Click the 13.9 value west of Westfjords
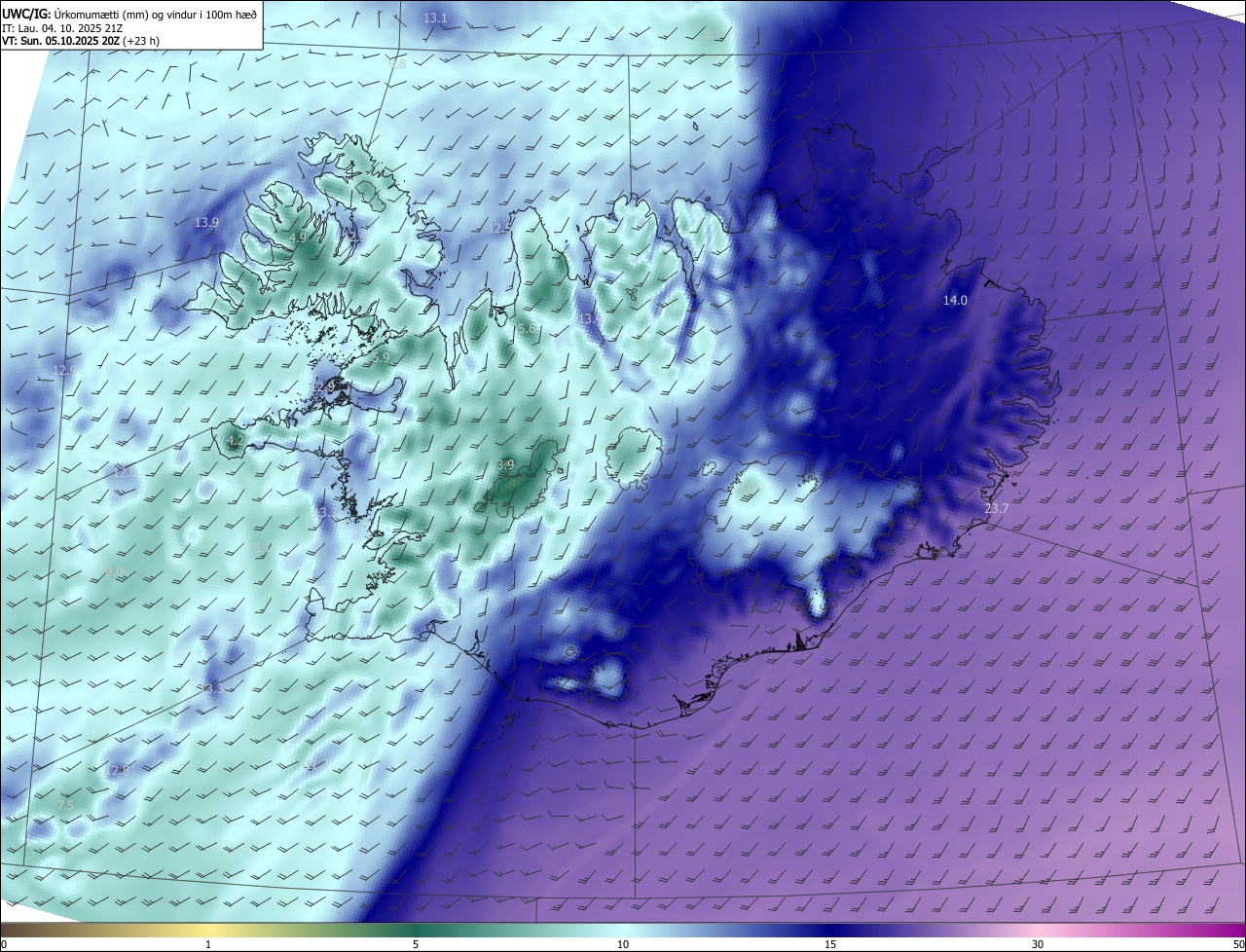 pos(206,223)
